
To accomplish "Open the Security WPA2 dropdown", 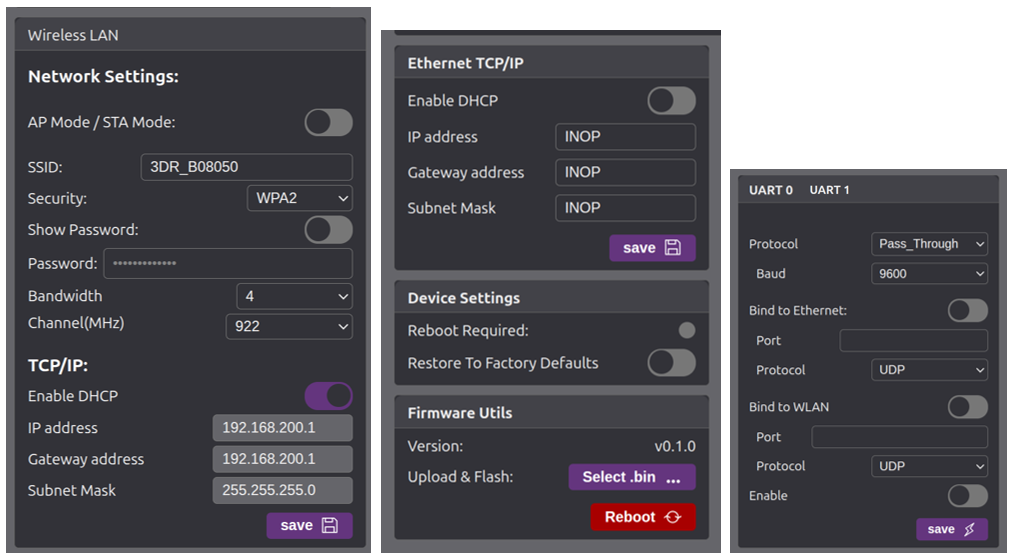I will 299,198.
